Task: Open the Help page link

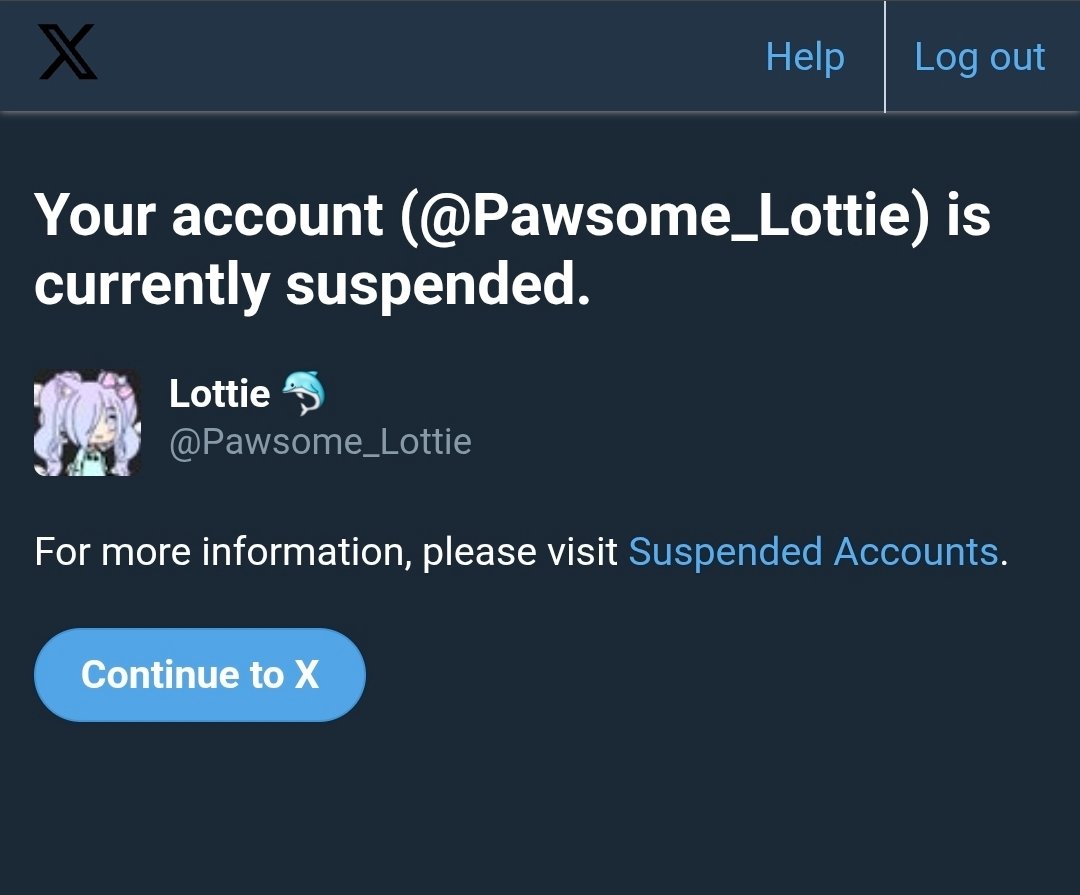Action: pyautogui.click(x=805, y=56)
